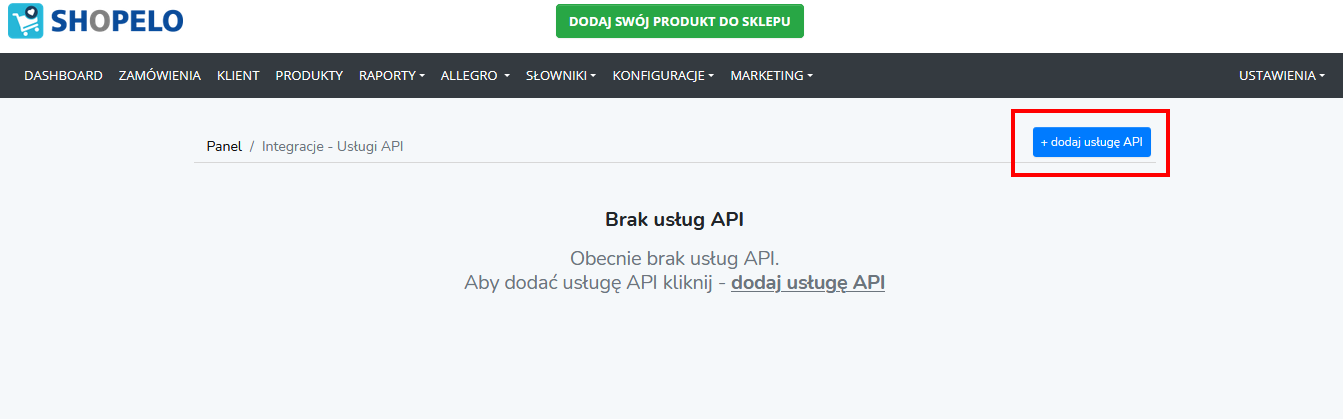
Task: Open the DASHBOARD menu item
Action: point(63,75)
